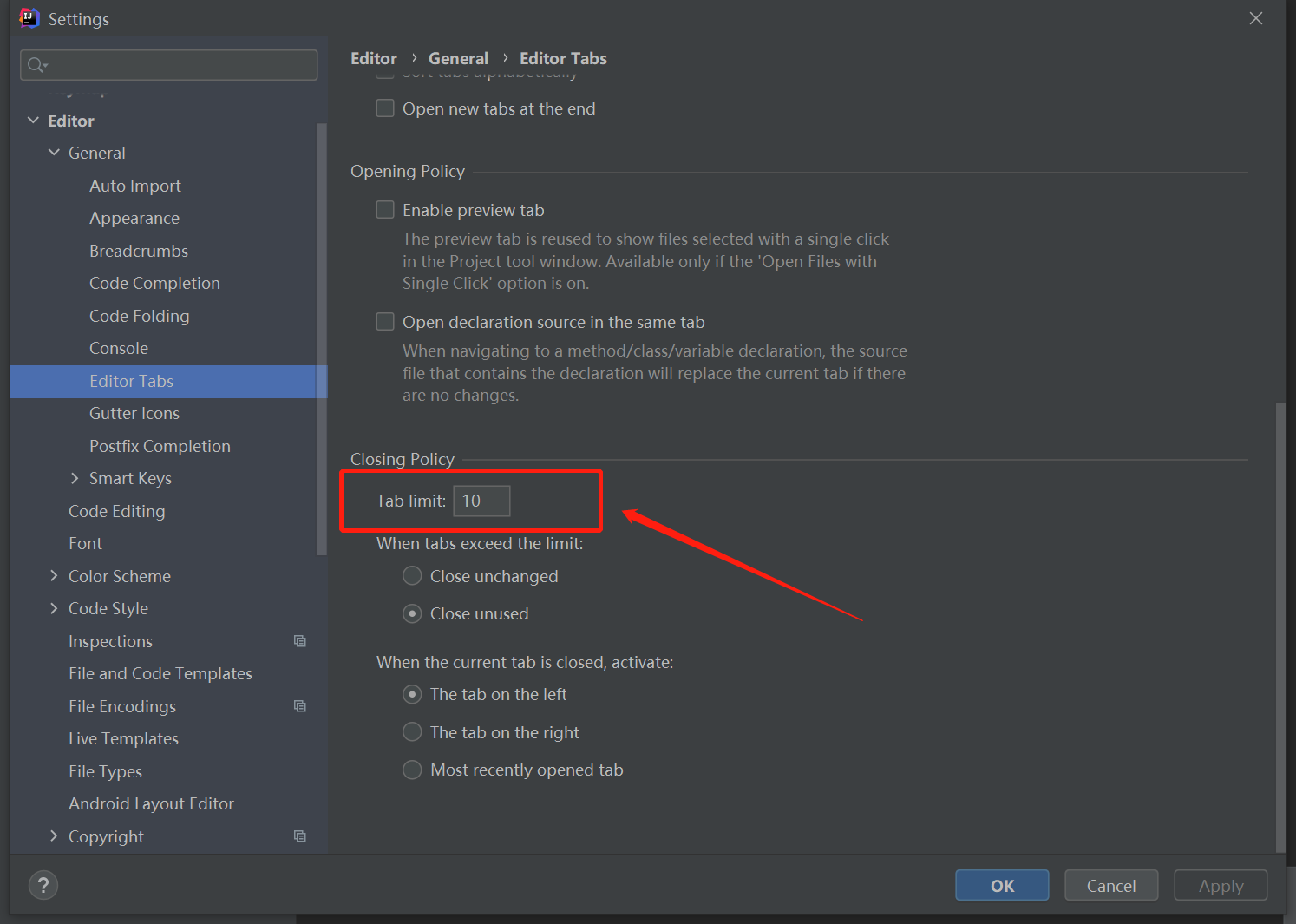1296x924 pixels.
Task: Click the help question mark icon
Action: pyautogui.click(x=43, y=885)
